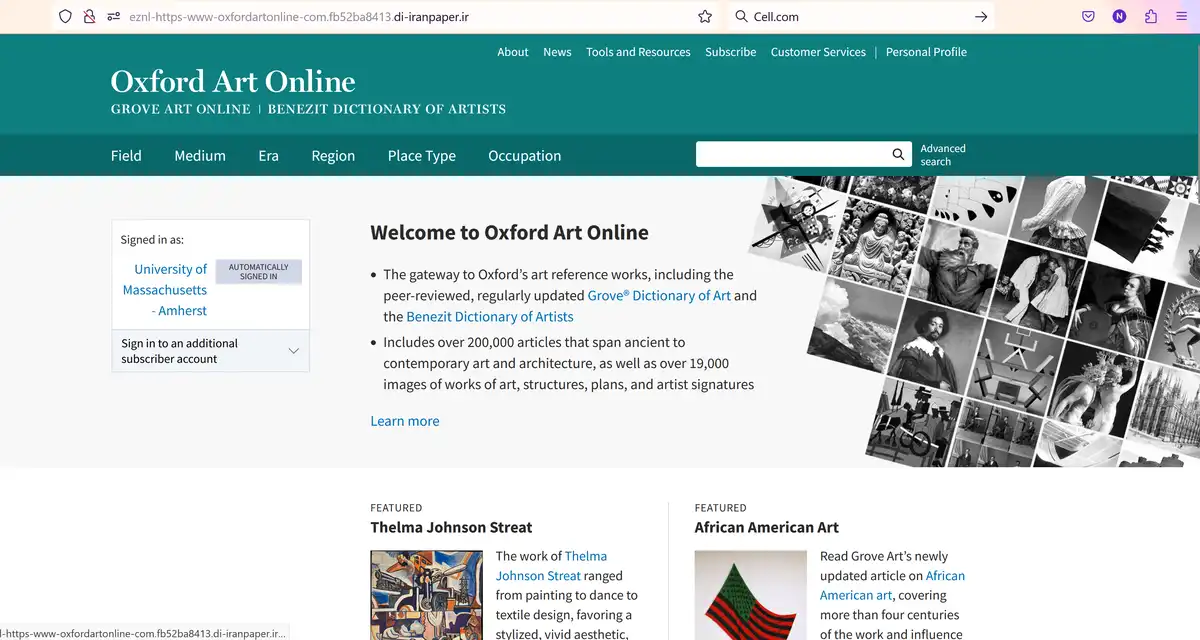The image size is (1200, 640).
Task: Open the extensions puzzle icon
Action: click(x=1148, y=16)
